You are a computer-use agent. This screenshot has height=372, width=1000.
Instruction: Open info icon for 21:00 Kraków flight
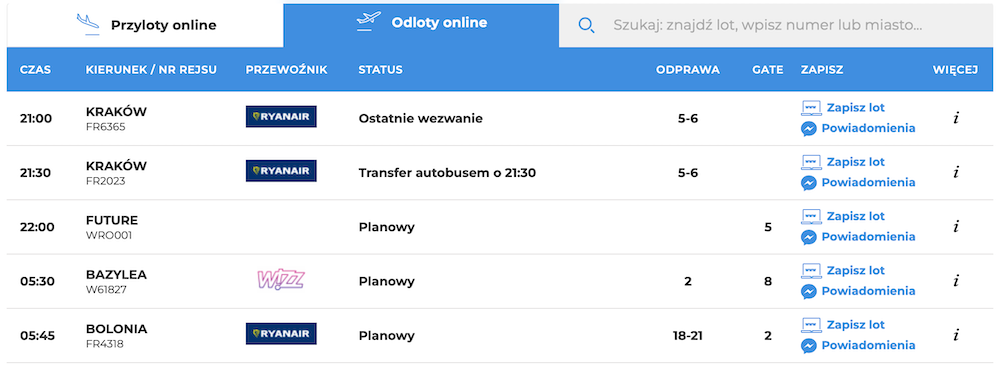pos(955,118)
